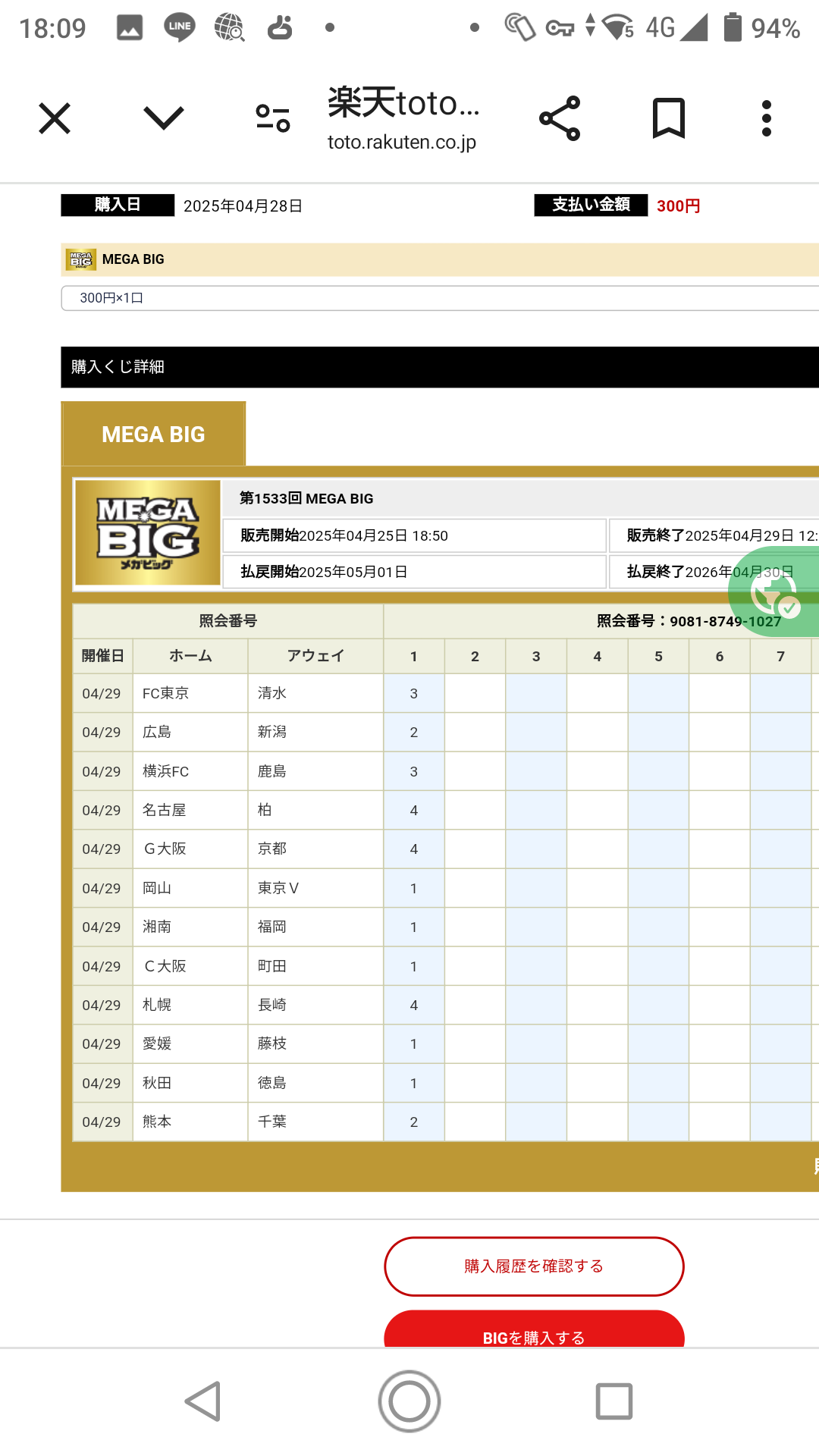Tap the 300円×1口 purchase box
The height and width of the screenshot is (1456, 819).
(x=440, y=298)
